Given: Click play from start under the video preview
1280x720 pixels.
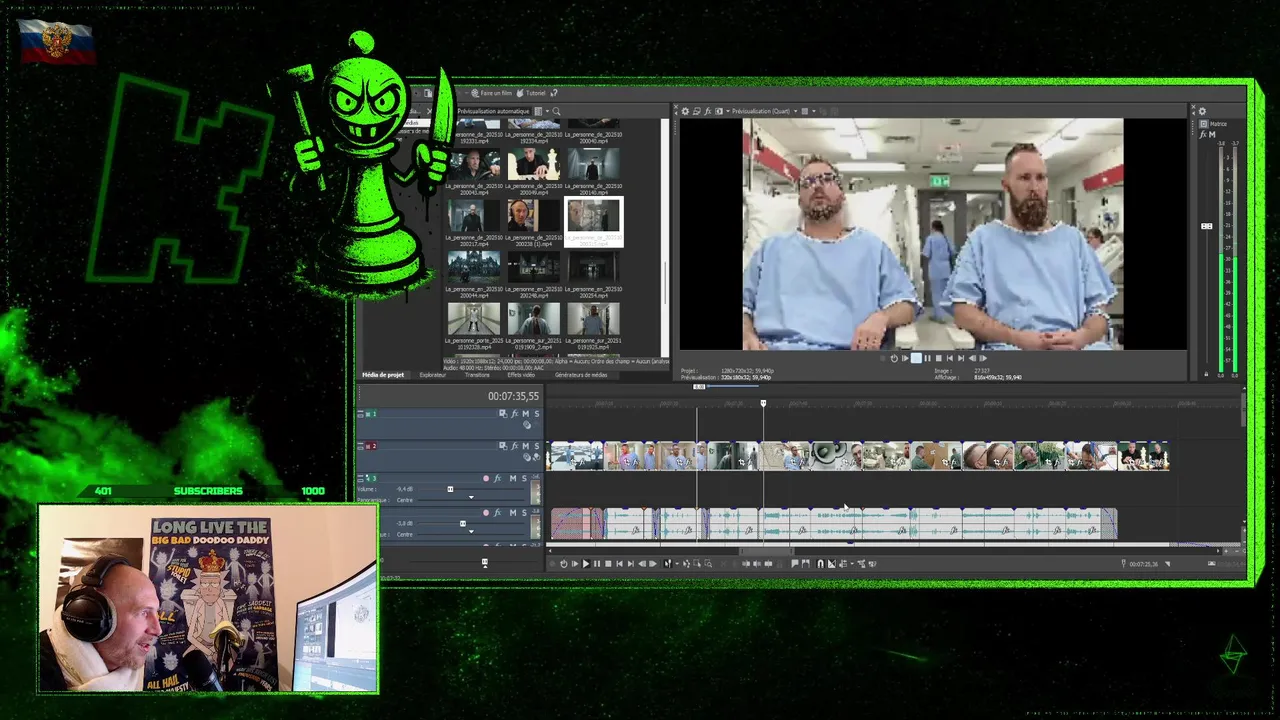Looking at the screenshot, I should click(905, 357).
